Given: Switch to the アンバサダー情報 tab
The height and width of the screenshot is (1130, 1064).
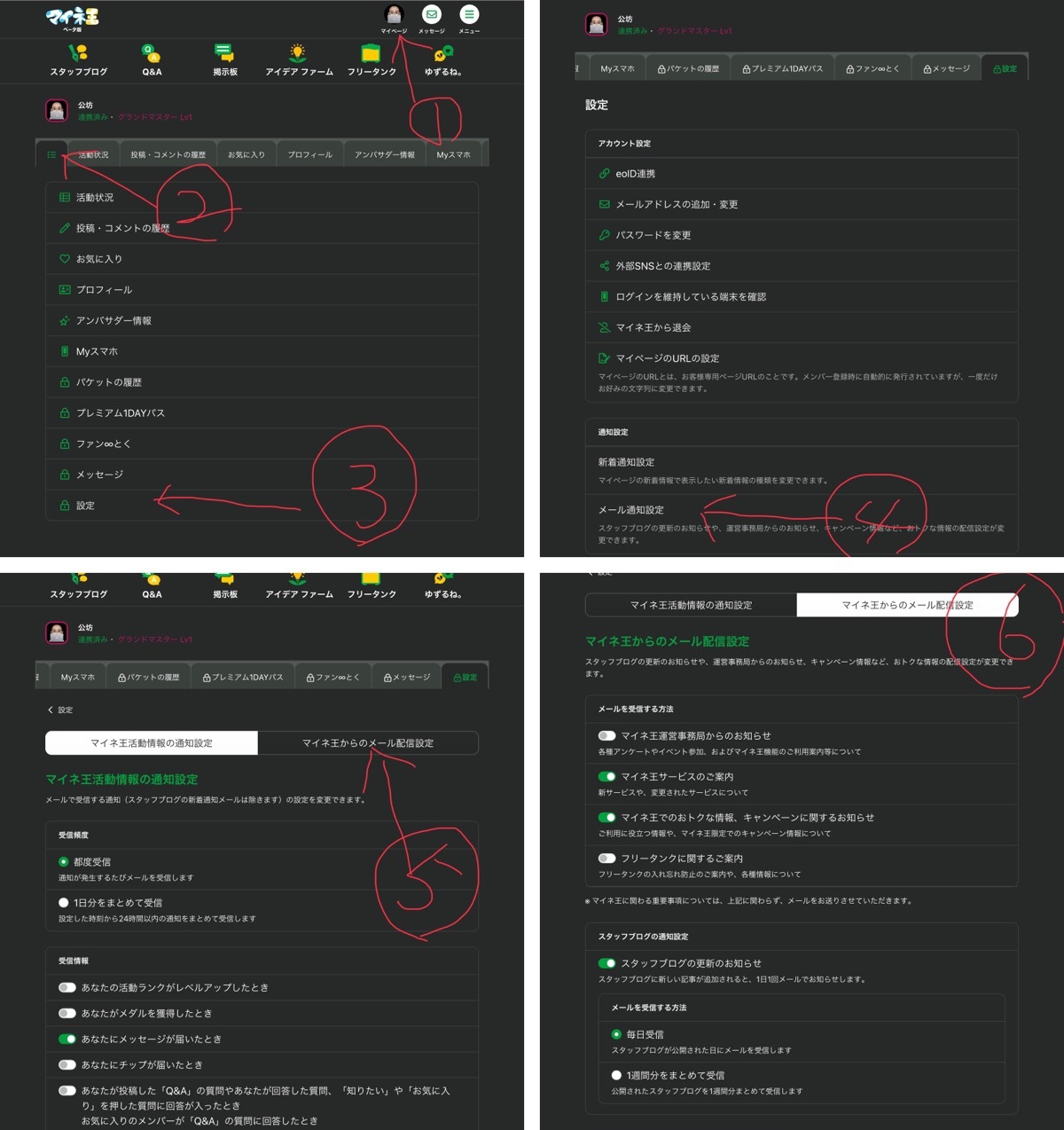Looking at the screenshot, I should point(384,154).
